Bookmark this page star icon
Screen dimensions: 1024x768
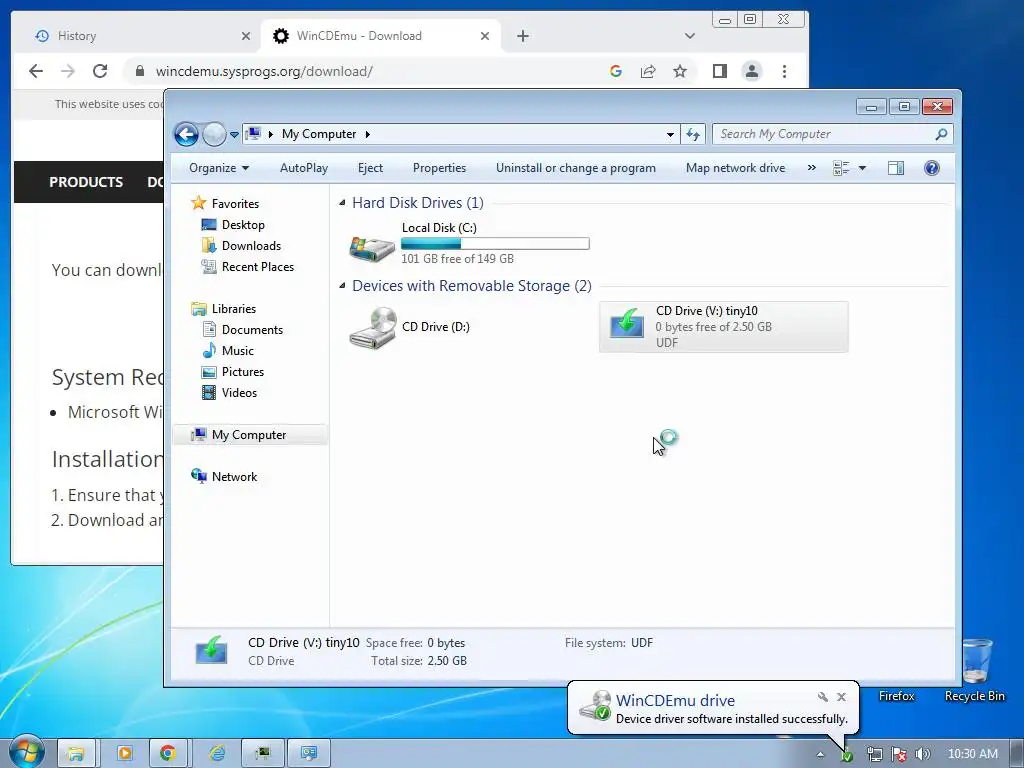click(680, 71)
